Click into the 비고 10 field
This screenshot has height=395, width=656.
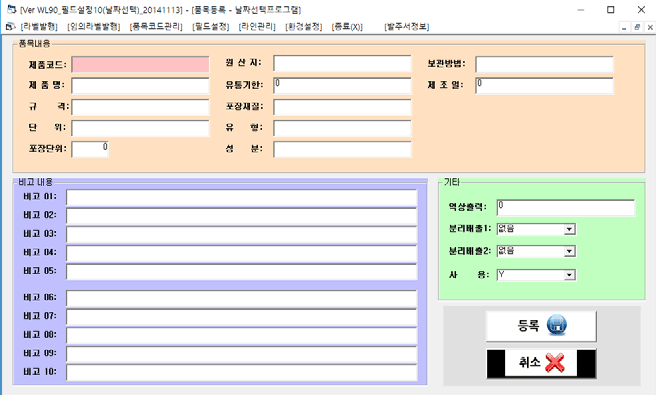click(242, 373)
